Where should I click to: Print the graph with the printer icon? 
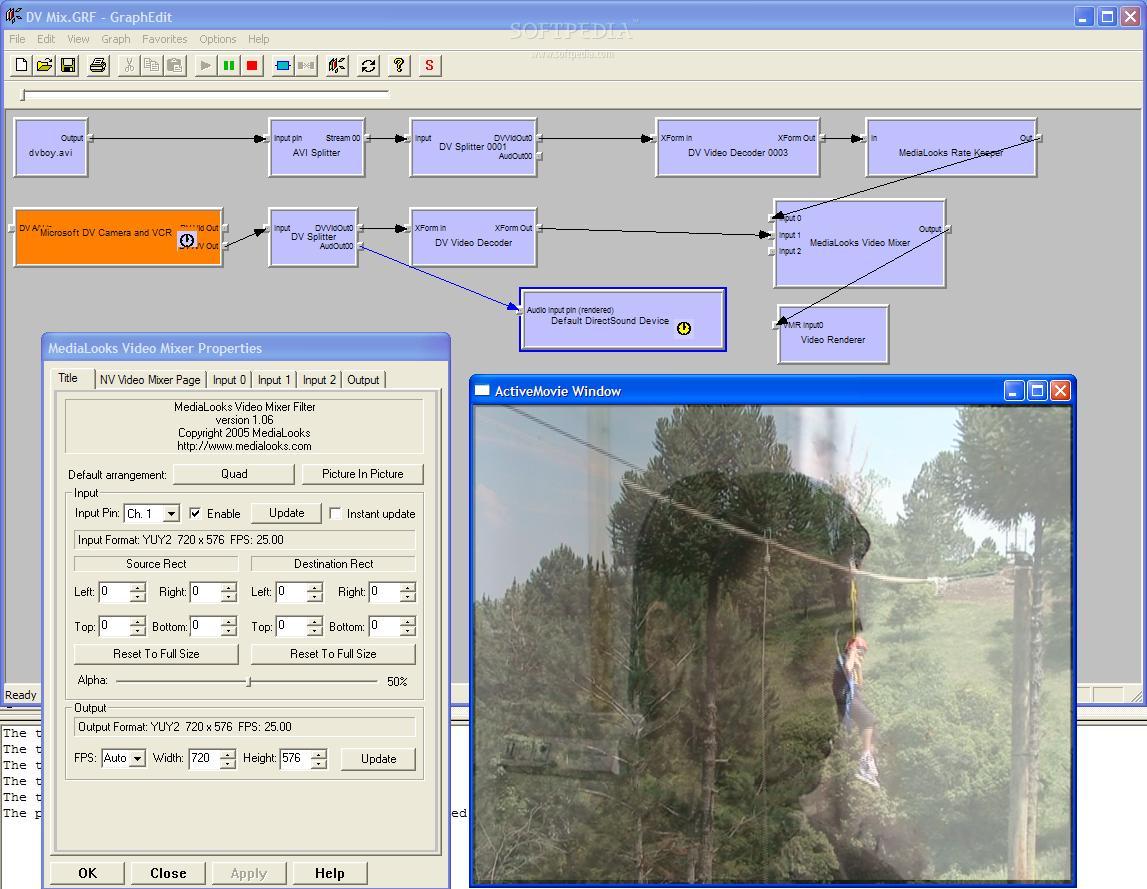[x=97, y=65]
